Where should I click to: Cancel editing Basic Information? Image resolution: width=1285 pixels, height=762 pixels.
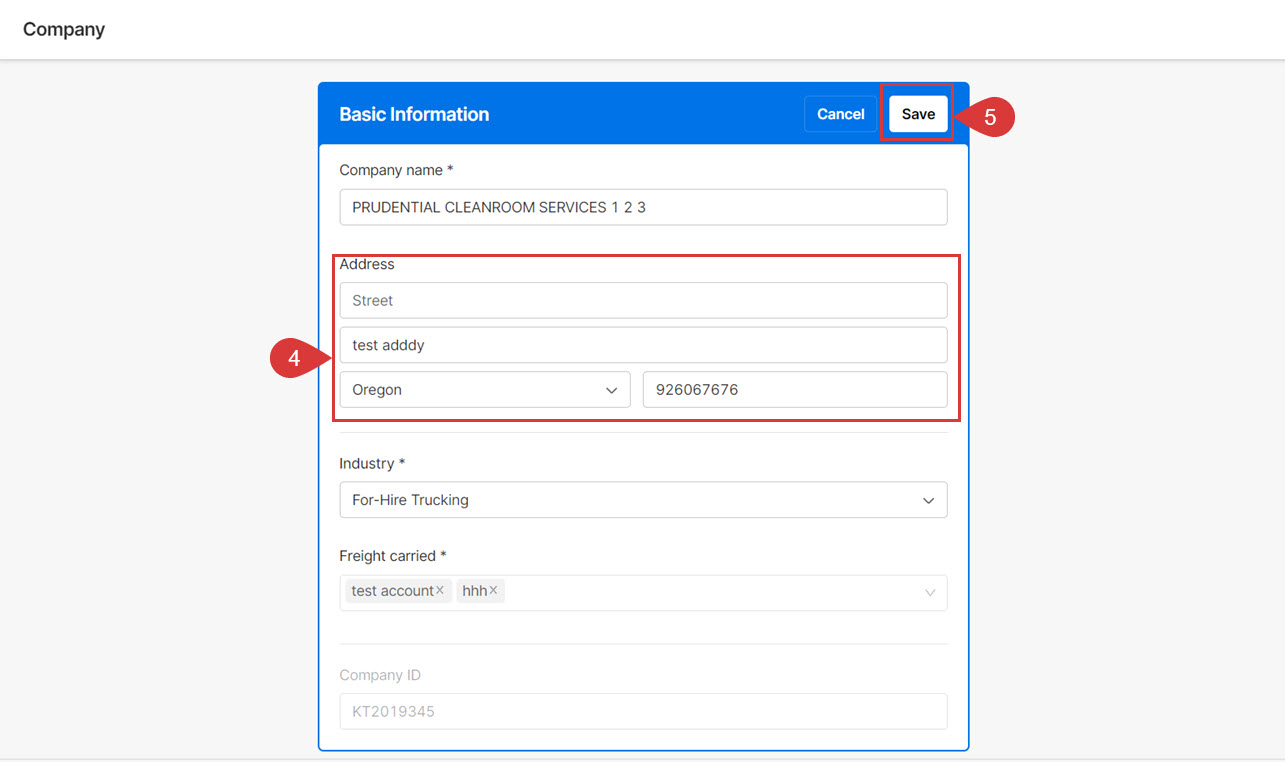click(840, 114)
